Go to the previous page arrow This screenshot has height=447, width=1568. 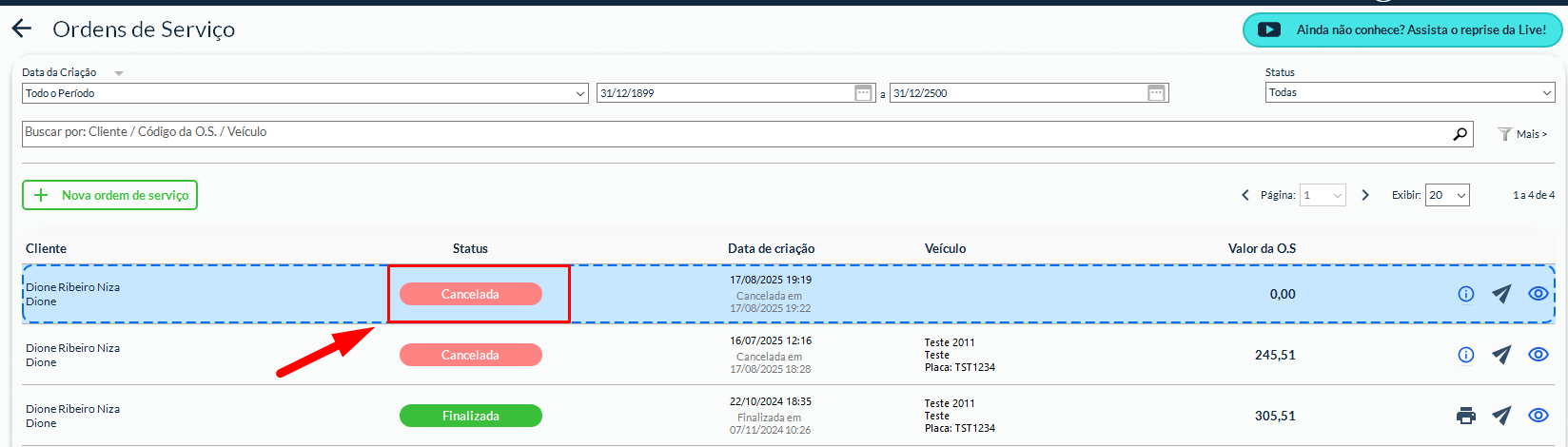pos(1245,195)
